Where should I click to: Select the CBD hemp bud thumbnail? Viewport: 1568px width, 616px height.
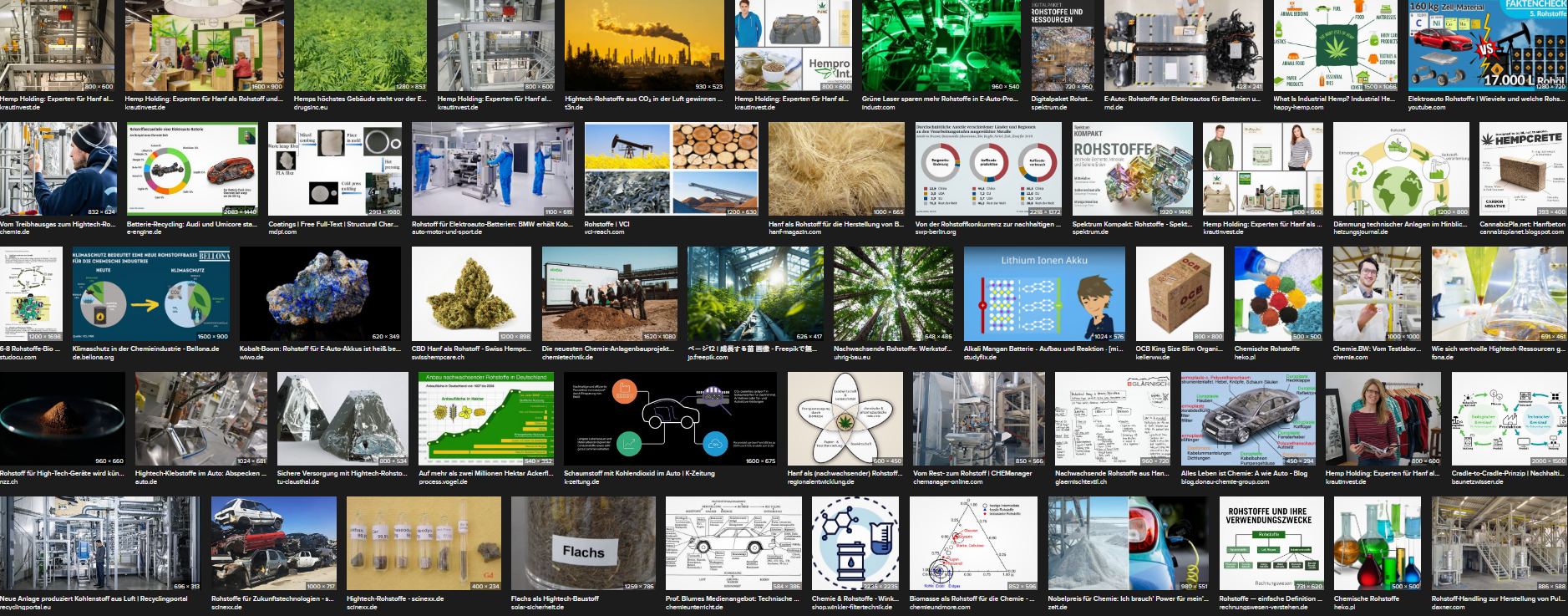471,294
